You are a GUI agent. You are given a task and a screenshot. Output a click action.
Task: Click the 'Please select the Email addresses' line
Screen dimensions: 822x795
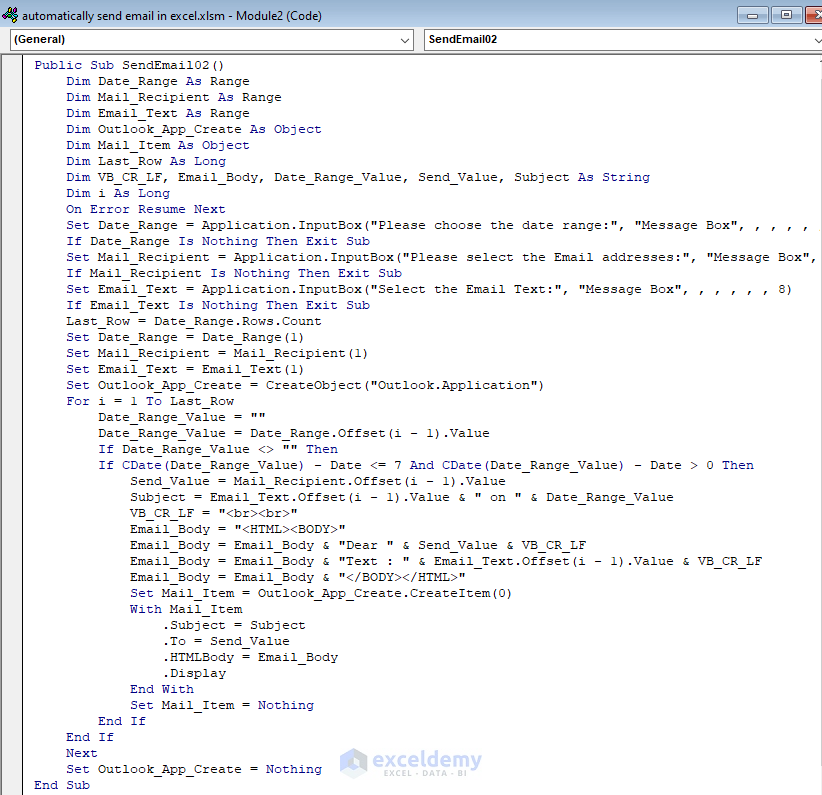tap(441, 257)
